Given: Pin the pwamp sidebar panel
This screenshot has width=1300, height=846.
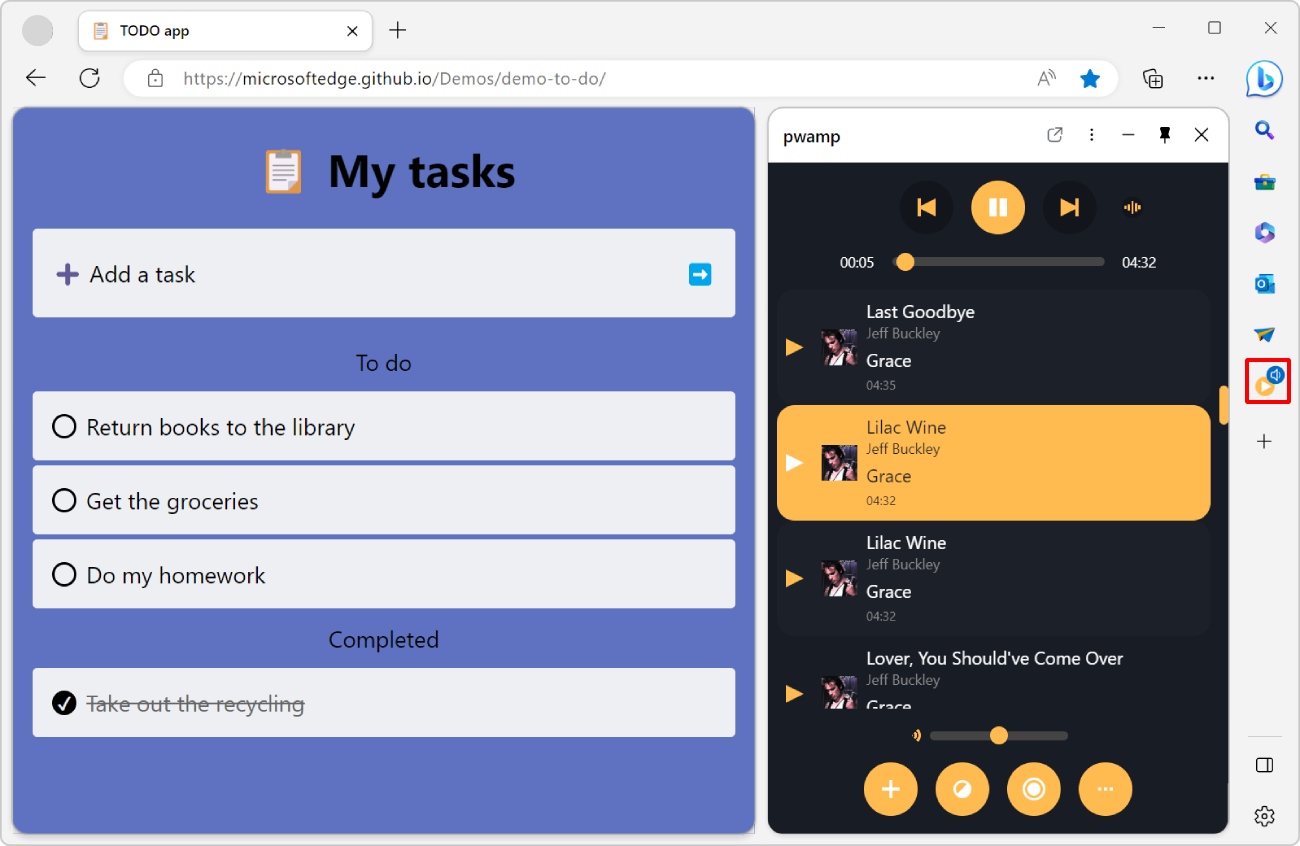Looking at the screenshot, I should coord(1164,135).
